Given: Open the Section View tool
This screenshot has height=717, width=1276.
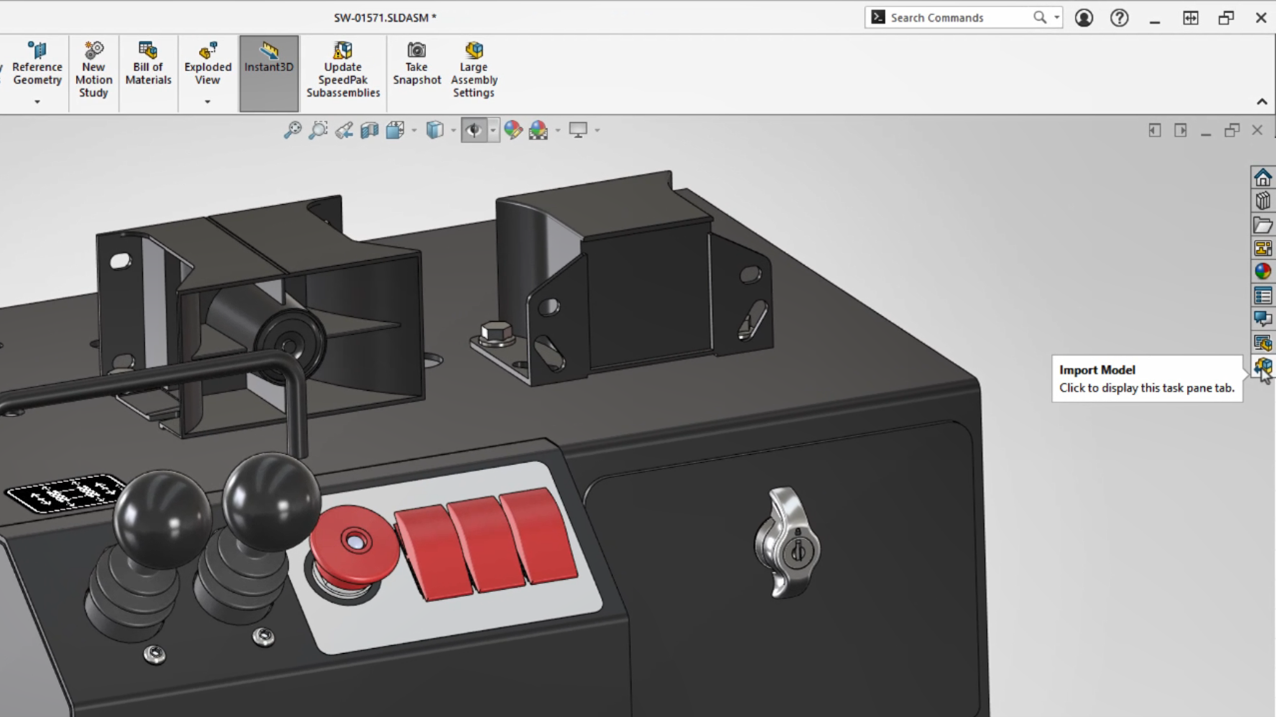Looking at the screenshot, I should 369,129.
